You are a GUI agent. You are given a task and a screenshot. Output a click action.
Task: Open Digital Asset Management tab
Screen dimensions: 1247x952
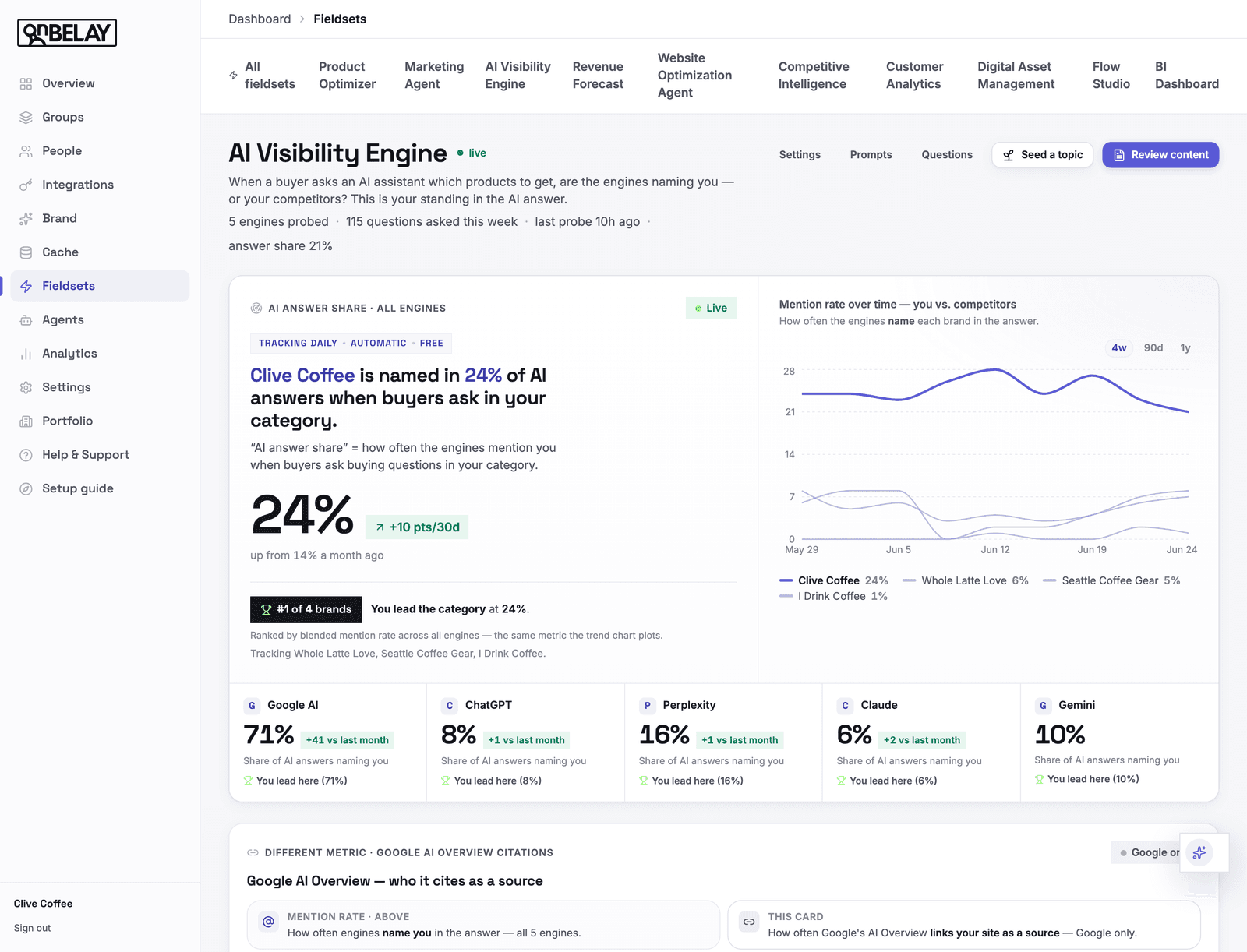click(x=1016, y=76)
